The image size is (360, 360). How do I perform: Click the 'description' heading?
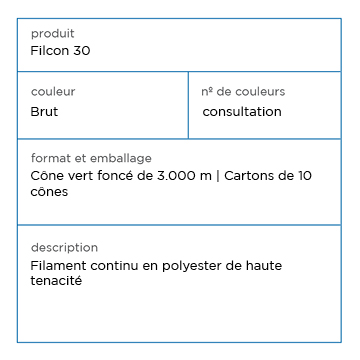[64, 248]
